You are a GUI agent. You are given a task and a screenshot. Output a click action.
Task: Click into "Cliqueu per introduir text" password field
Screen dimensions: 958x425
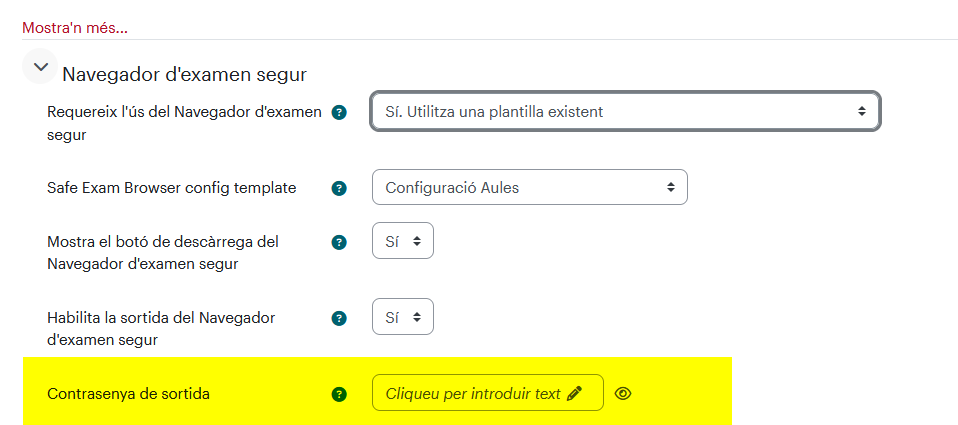click(488, 393)
